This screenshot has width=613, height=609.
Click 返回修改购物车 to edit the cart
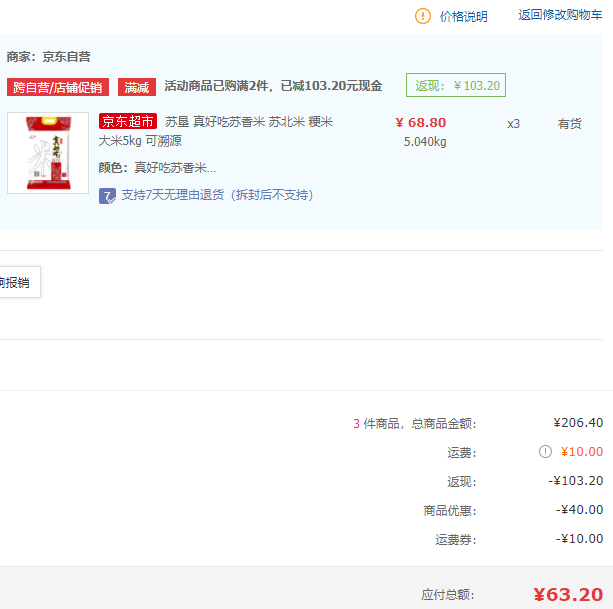pos(560,15)
